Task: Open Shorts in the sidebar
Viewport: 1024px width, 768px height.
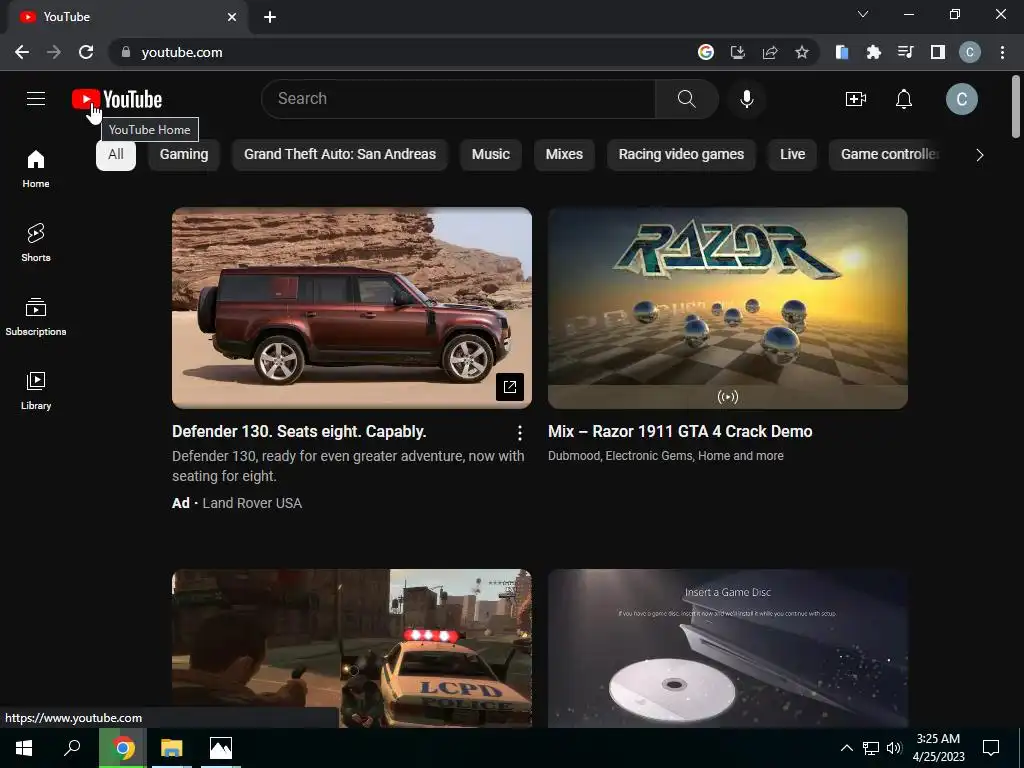Action: click(36, 243)
